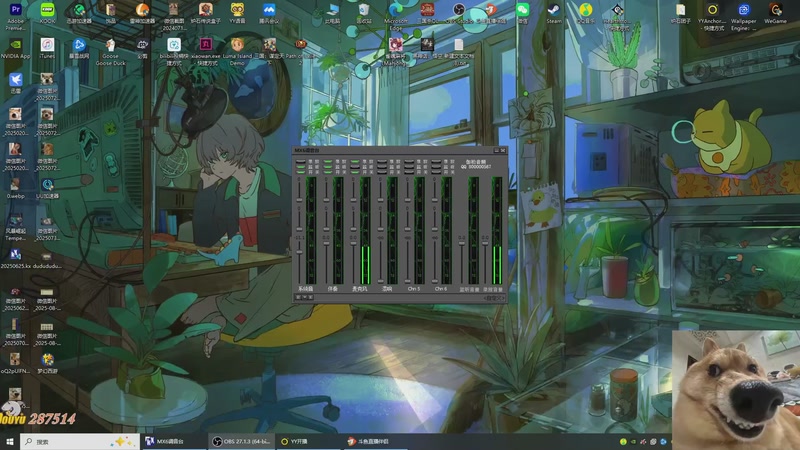Viewport: 800px width, 450px height.
Task: Click the 录音音量 recording volume fader
Action: point(485,243)
